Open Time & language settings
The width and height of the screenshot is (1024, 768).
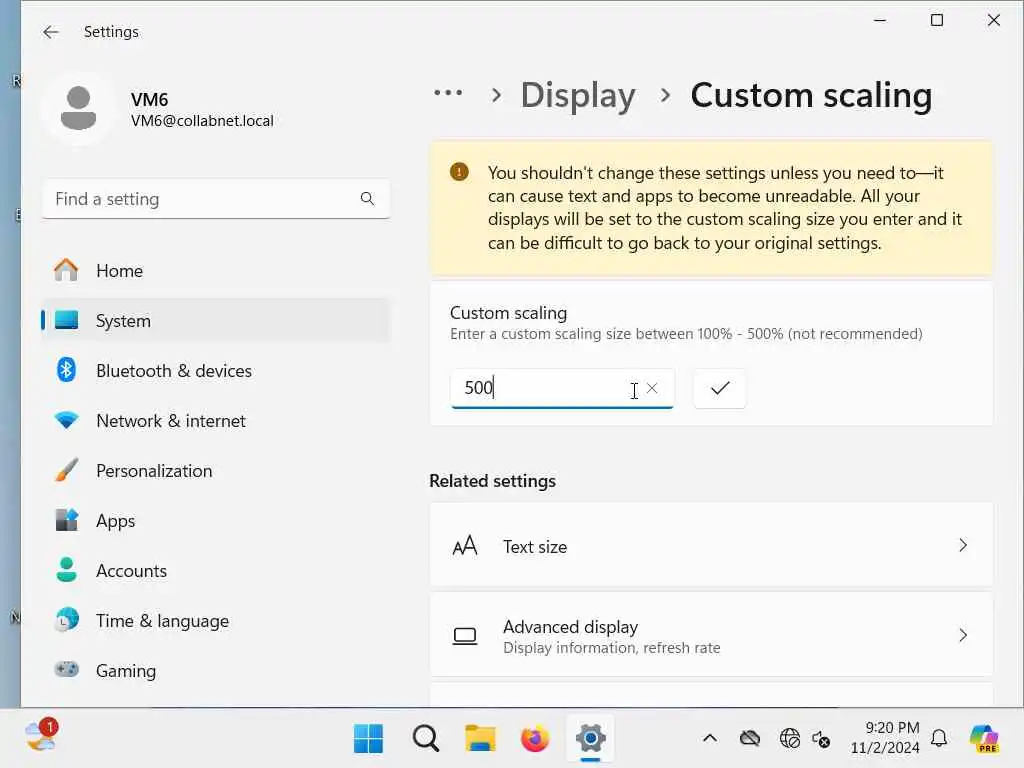coord(162,621)
